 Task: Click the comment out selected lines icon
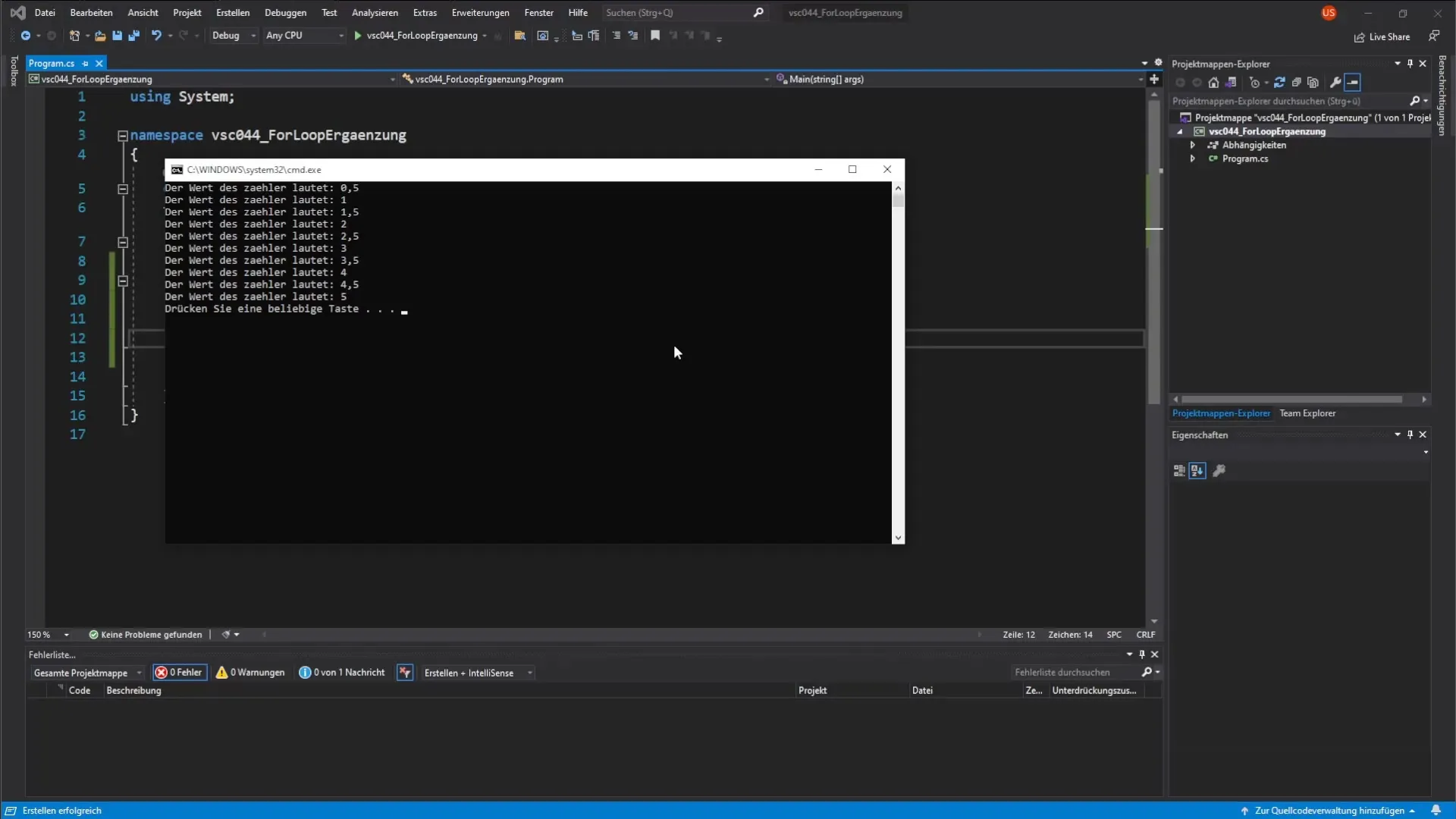(x=617, y=36)
